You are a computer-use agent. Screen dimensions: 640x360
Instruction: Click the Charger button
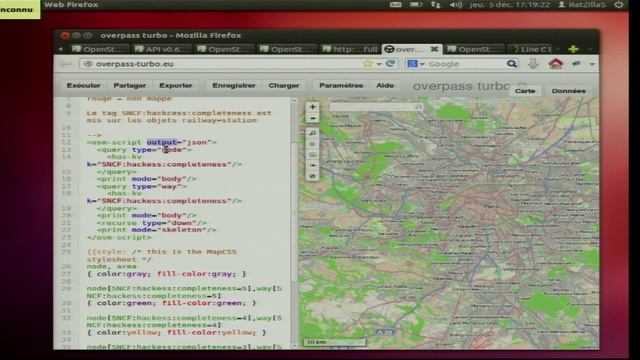(284, 85)
